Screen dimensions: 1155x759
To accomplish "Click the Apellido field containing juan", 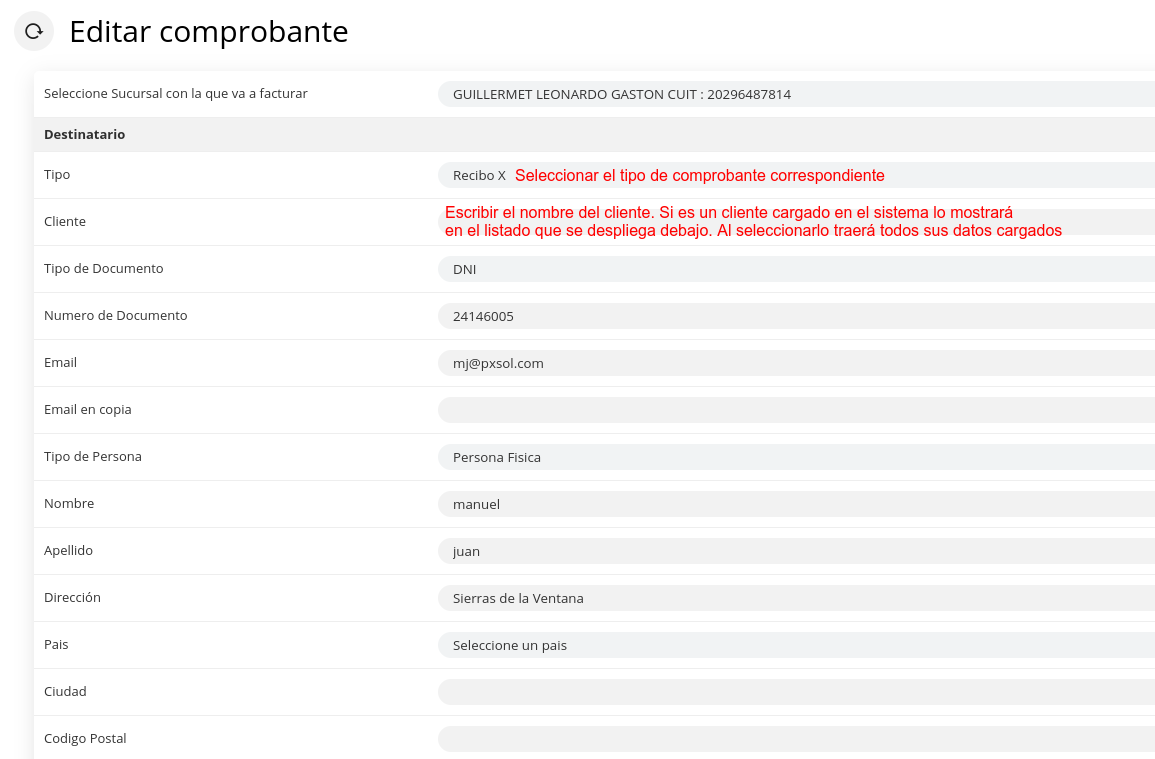I will click(795, 551).
